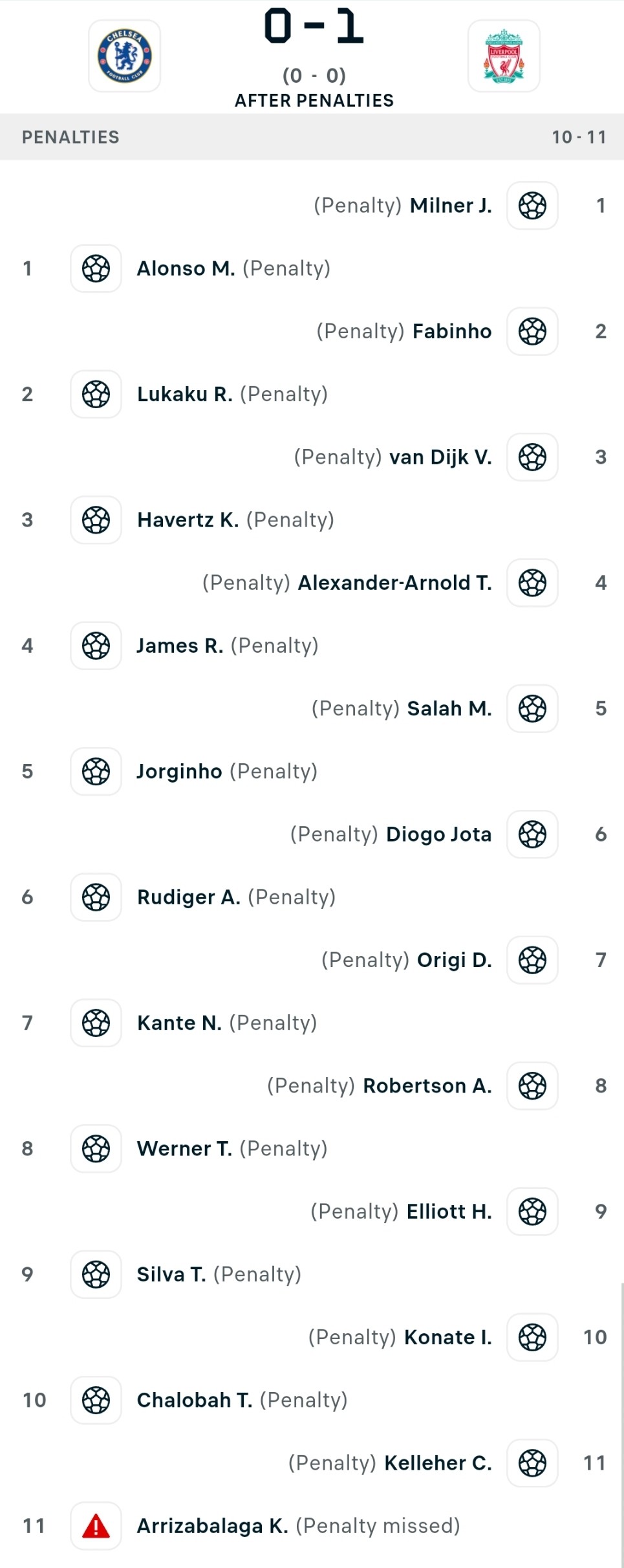Open the Havertz K. player link
Viewport: 624px width, 1568px height.
pos(188,520)
